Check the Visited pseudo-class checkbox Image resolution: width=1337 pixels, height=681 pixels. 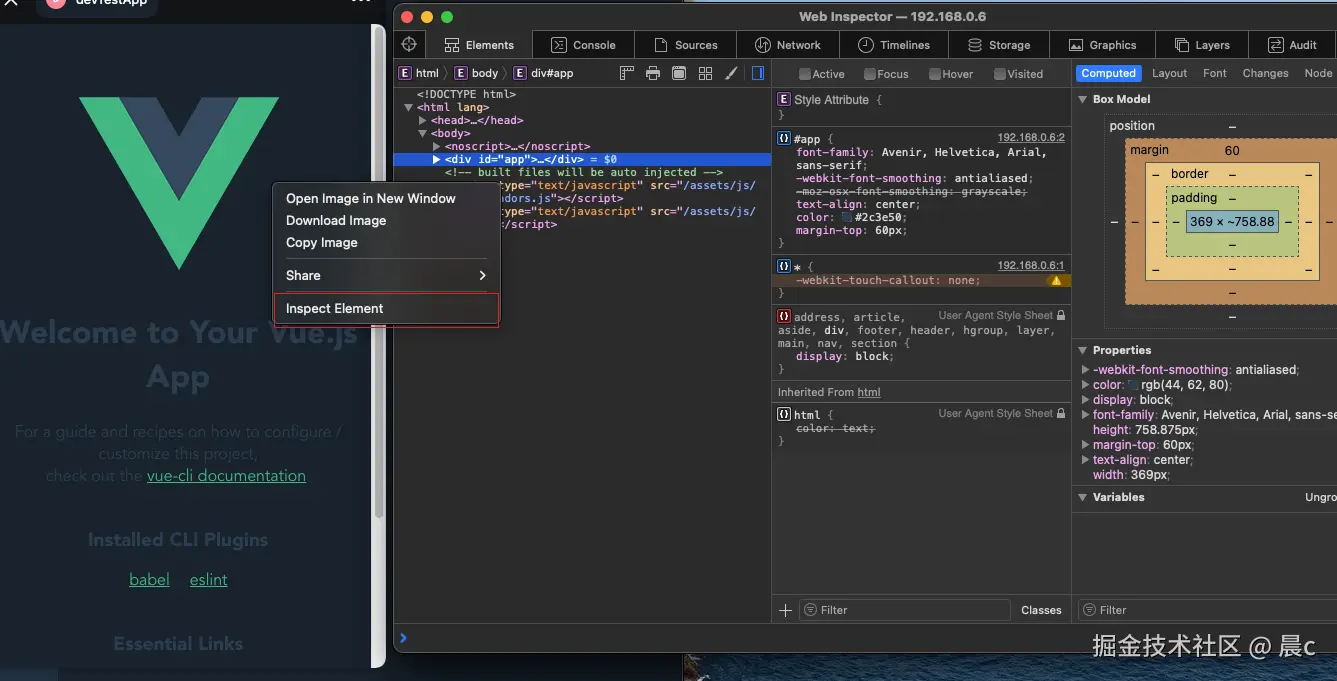click(x=1000, y=74)
